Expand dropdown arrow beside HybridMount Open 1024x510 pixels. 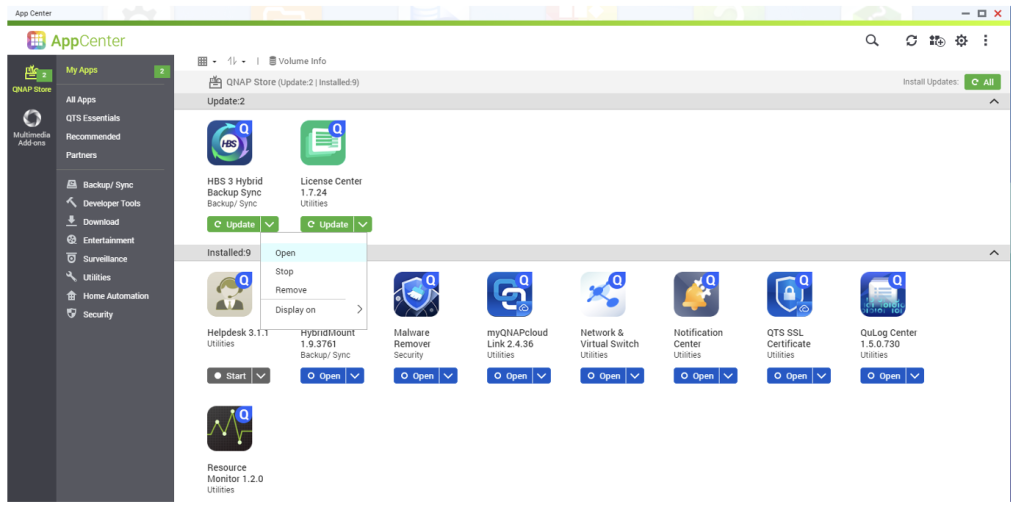pos(355,376)
